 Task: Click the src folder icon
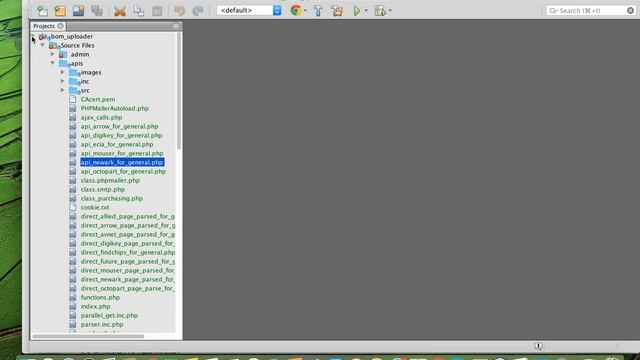(x=73, y=90)
